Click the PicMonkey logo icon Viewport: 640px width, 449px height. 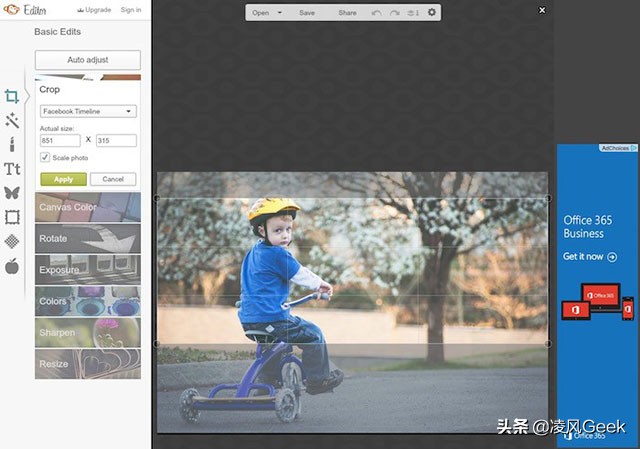[11, 10]
